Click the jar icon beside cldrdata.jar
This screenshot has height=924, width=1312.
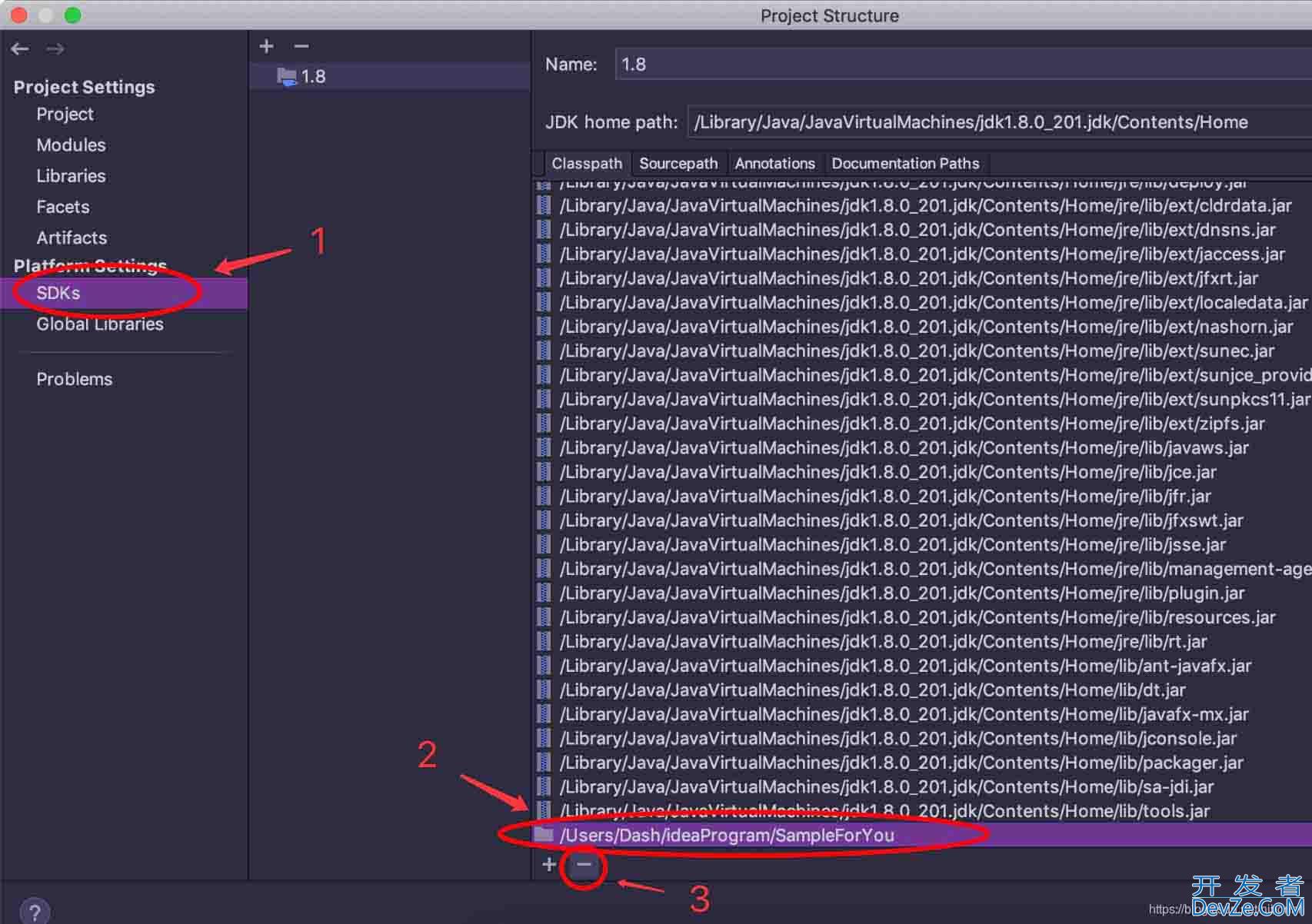point(544,205)
